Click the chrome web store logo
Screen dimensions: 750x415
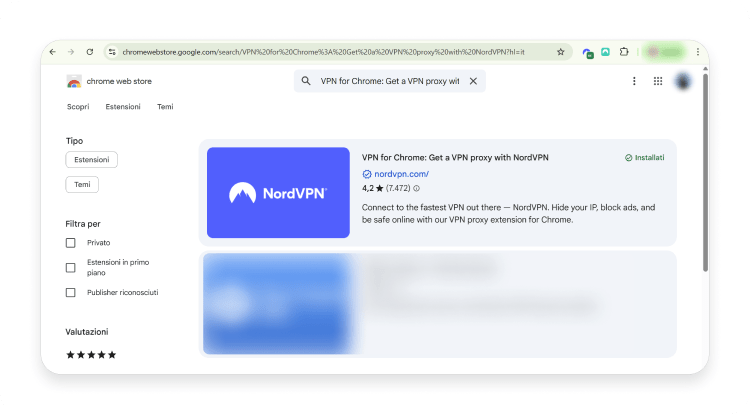click(x=74, y=82)
